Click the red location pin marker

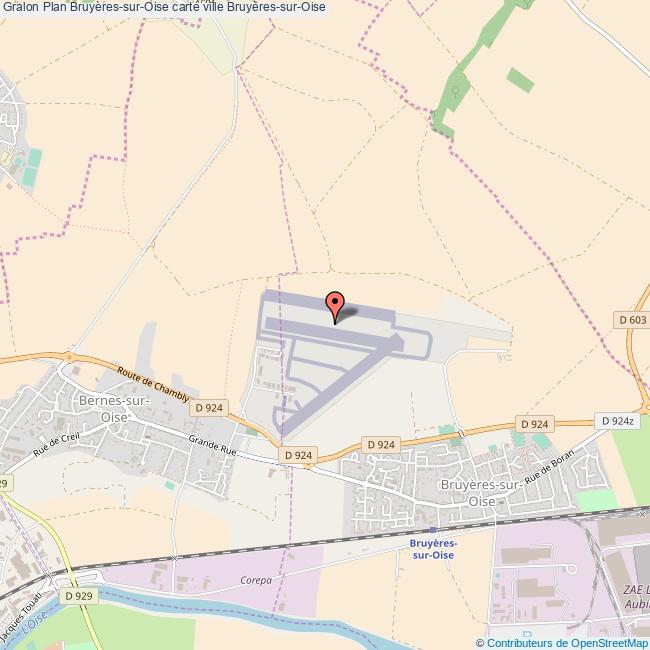click(x=335, y=307)
